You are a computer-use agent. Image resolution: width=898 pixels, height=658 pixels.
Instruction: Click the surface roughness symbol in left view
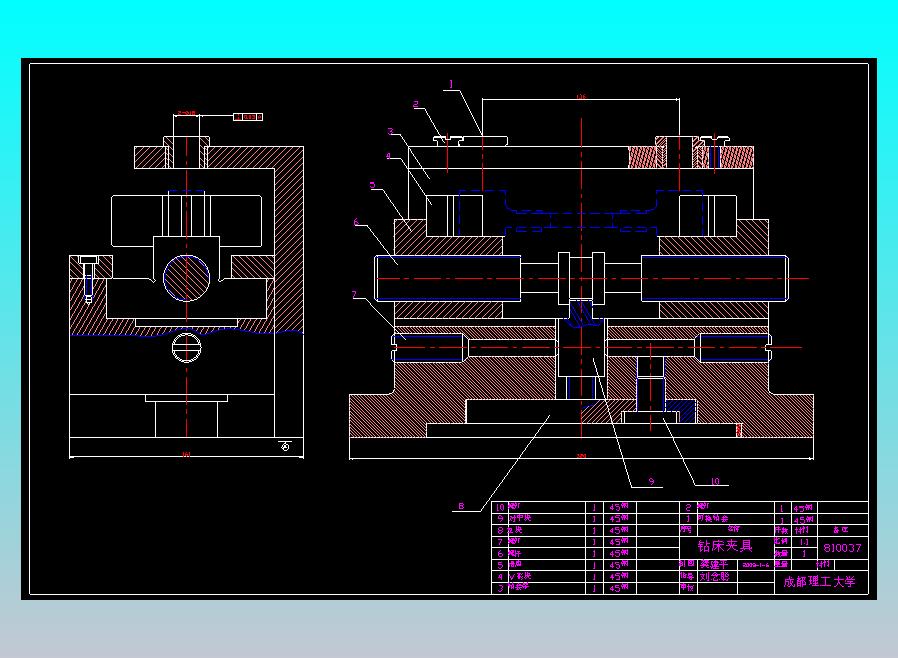285,446
